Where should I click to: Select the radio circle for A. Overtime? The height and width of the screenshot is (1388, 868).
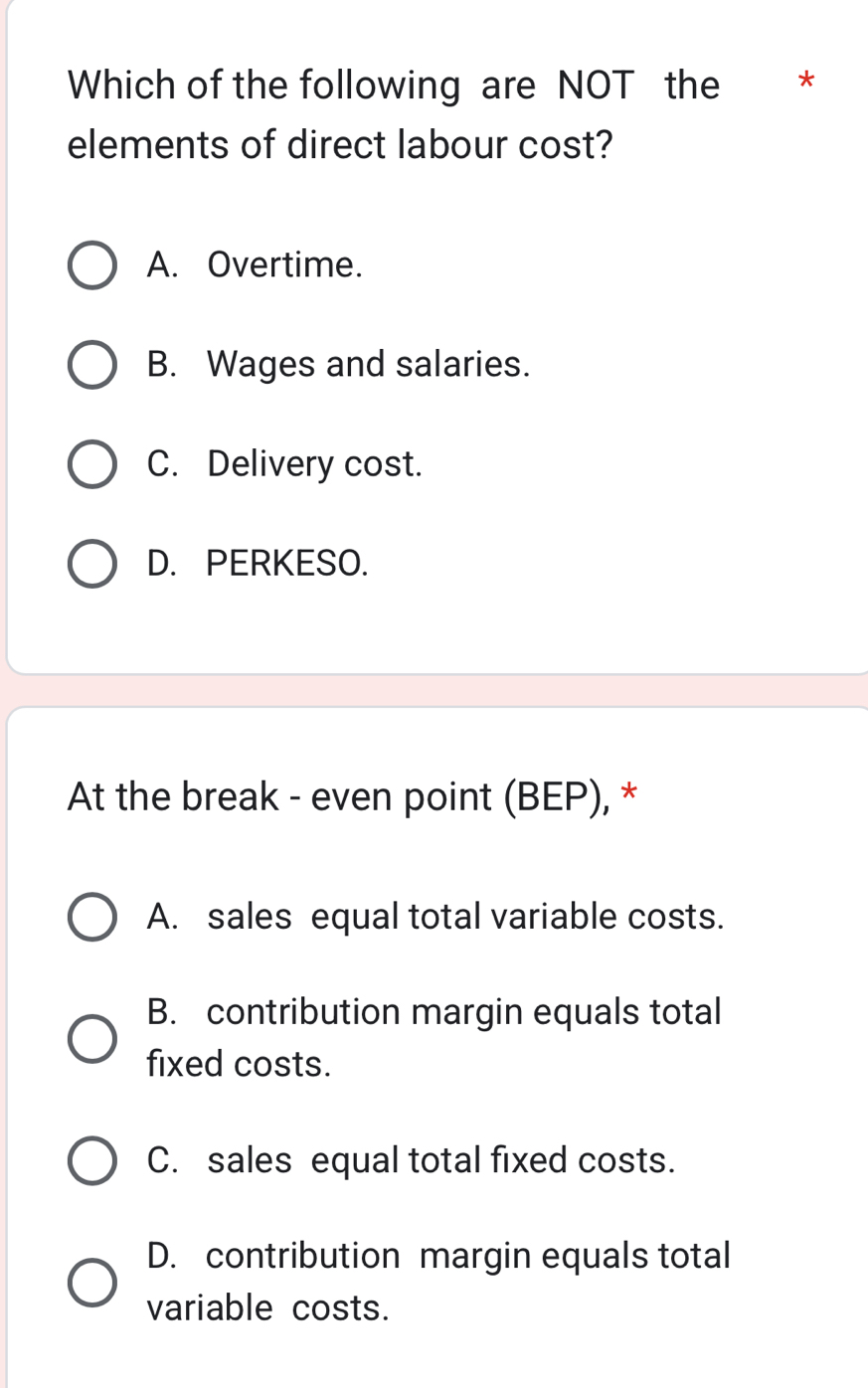92,265
